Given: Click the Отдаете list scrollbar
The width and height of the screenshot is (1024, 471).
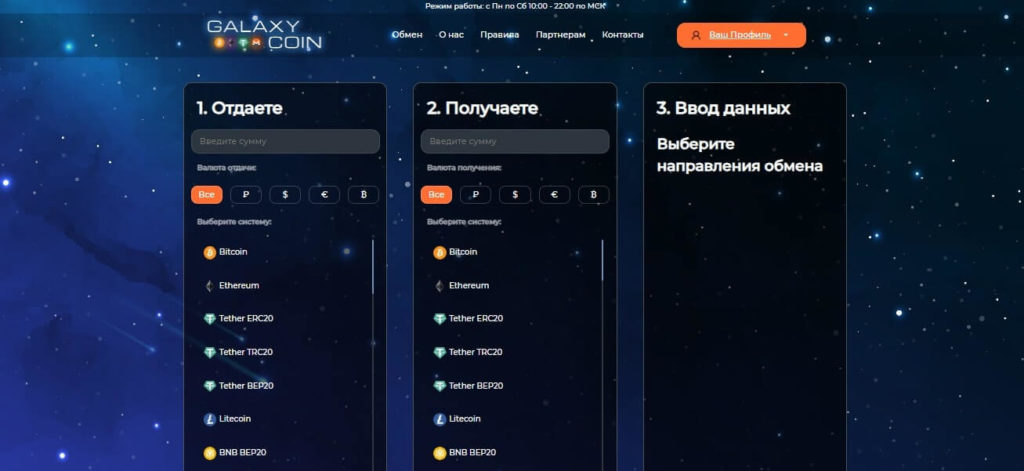Looking at the screenshot, I should pyautogui.click(x=373, y=267).
